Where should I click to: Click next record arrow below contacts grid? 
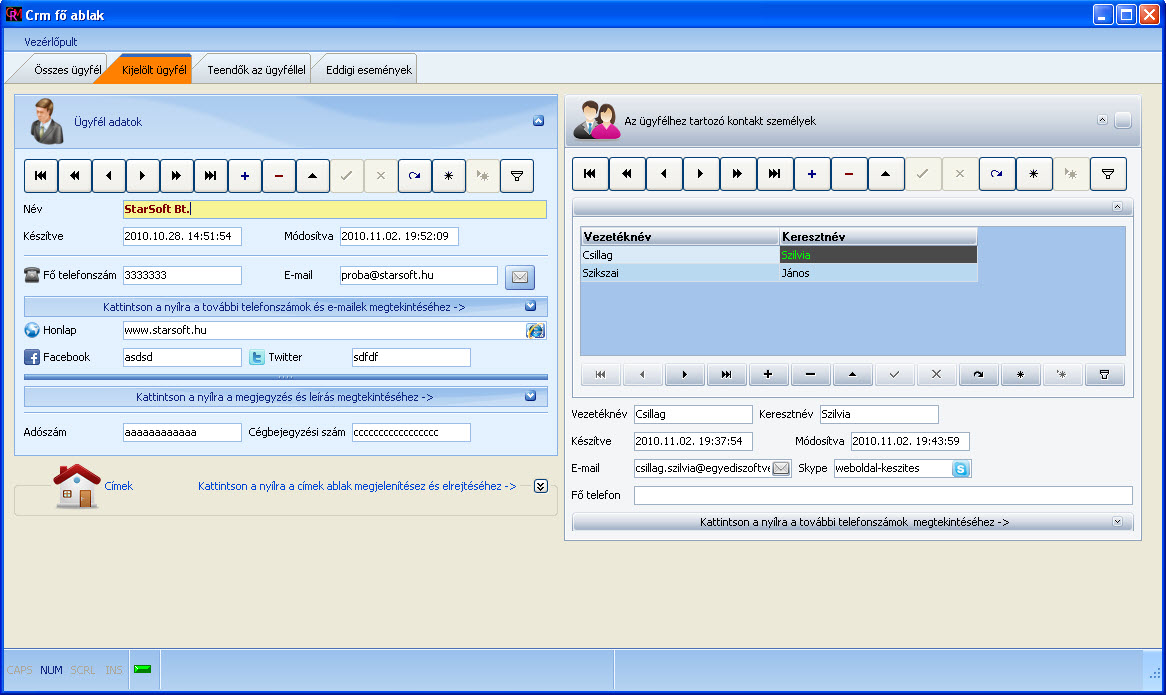684,375
